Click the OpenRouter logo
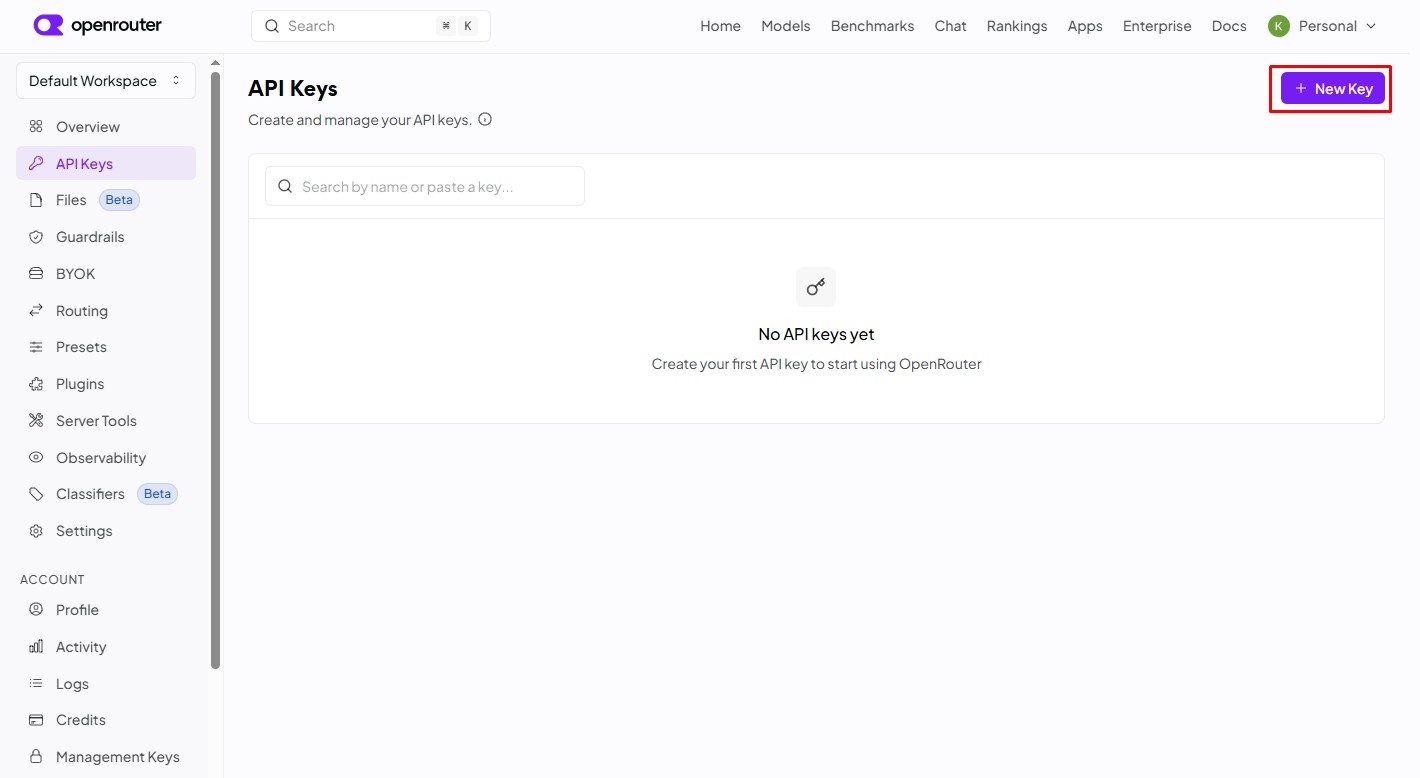1420x778 pixels. click(x=97, y=25)
